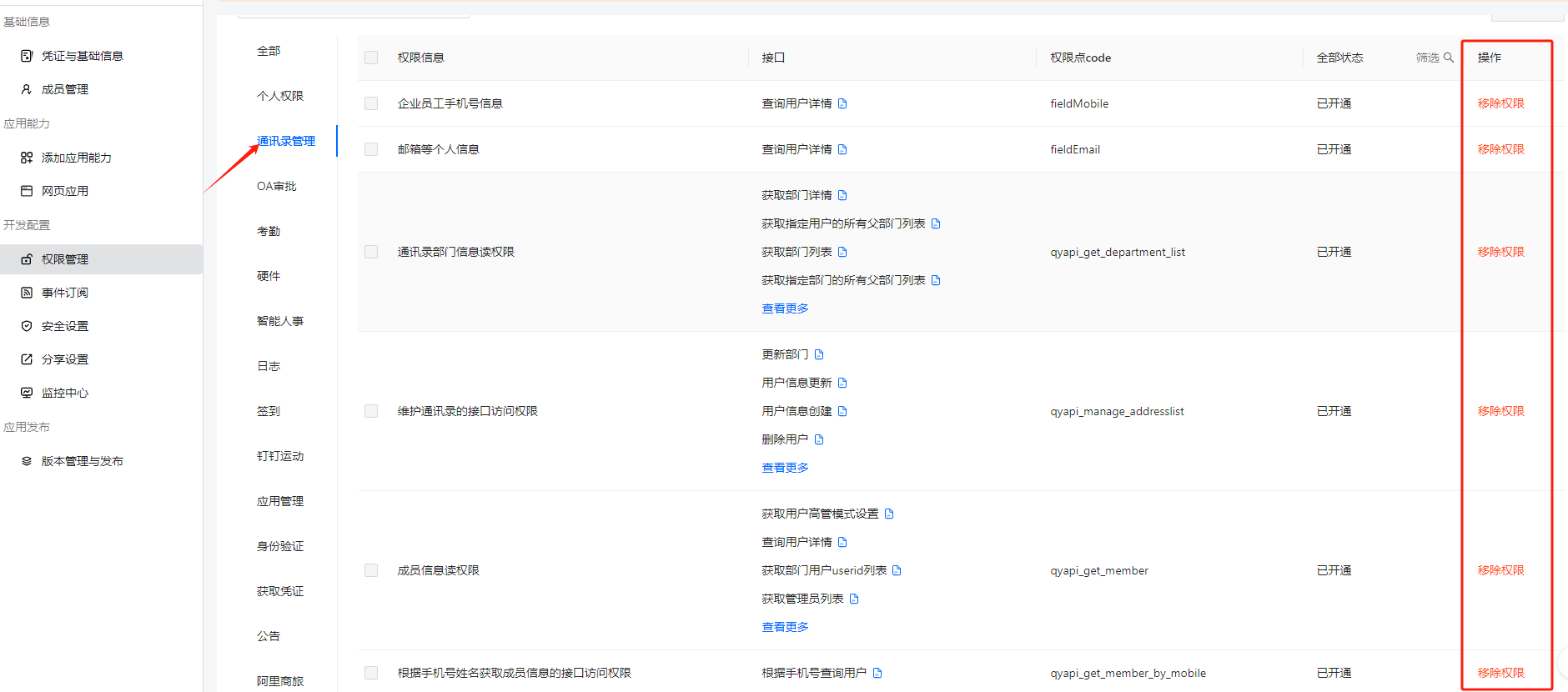Expand 查看更多 under 维护通讯录的接口访问权限

(785, 468)
